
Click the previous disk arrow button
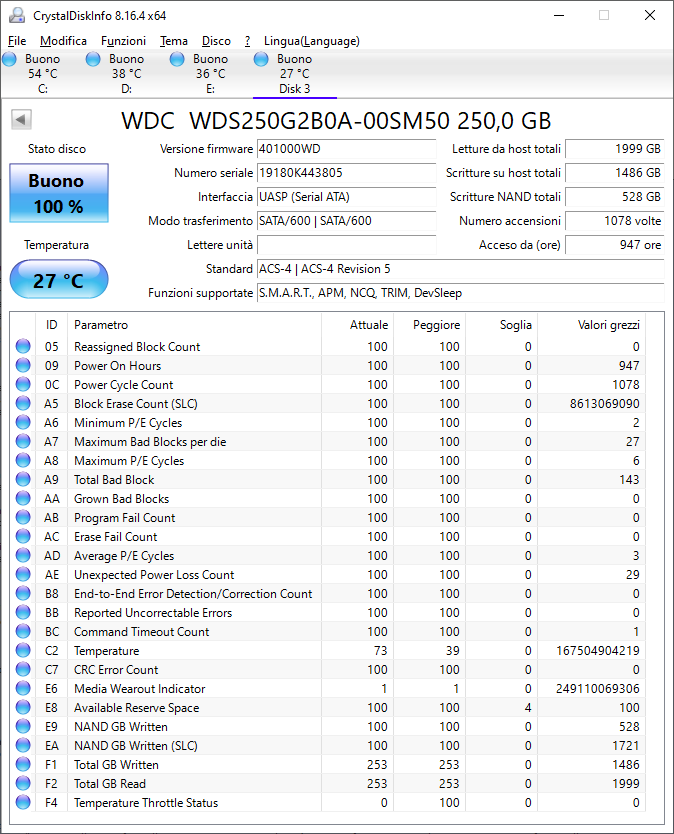(21, 120)
